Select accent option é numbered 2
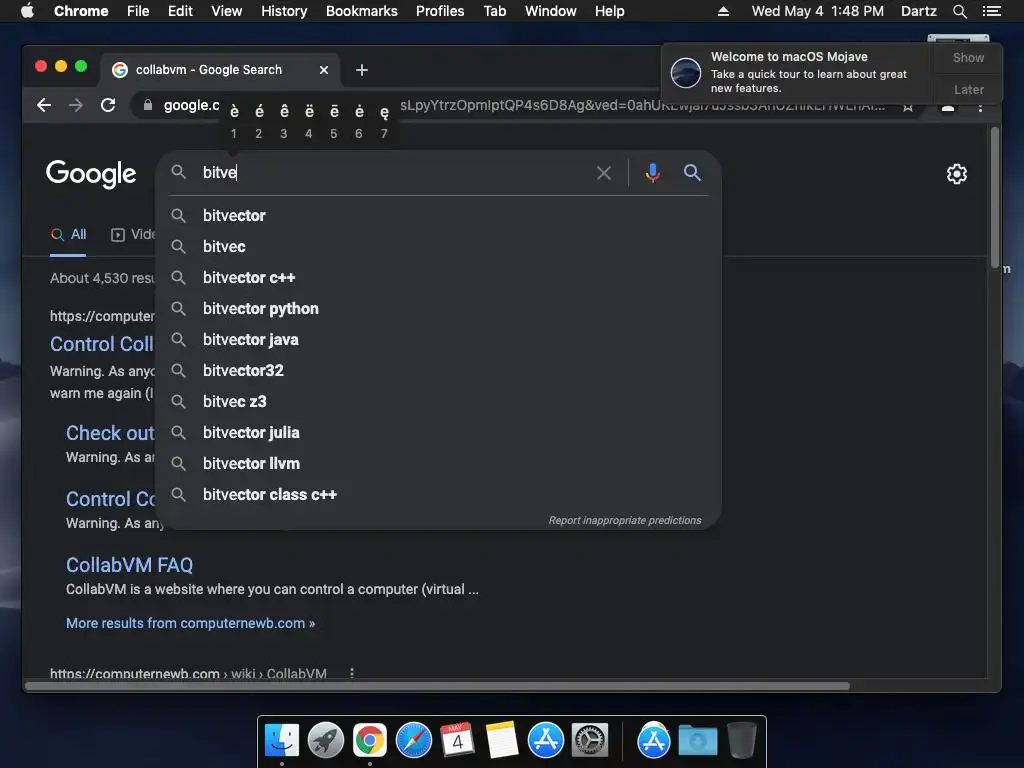 [259, 121]
